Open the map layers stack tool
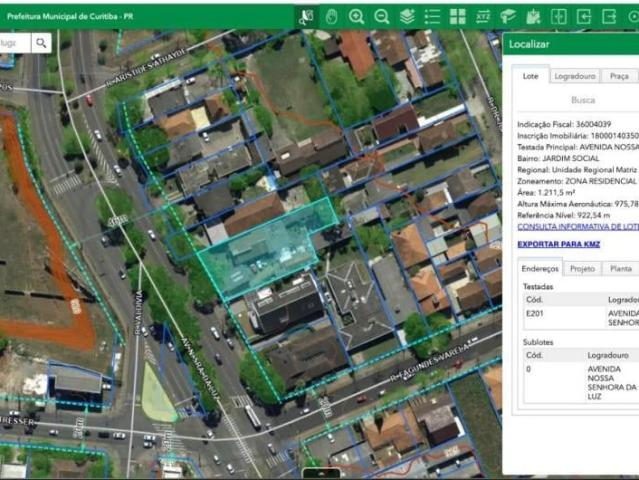The width and height of the screenshot is (639, 480). 407,17
